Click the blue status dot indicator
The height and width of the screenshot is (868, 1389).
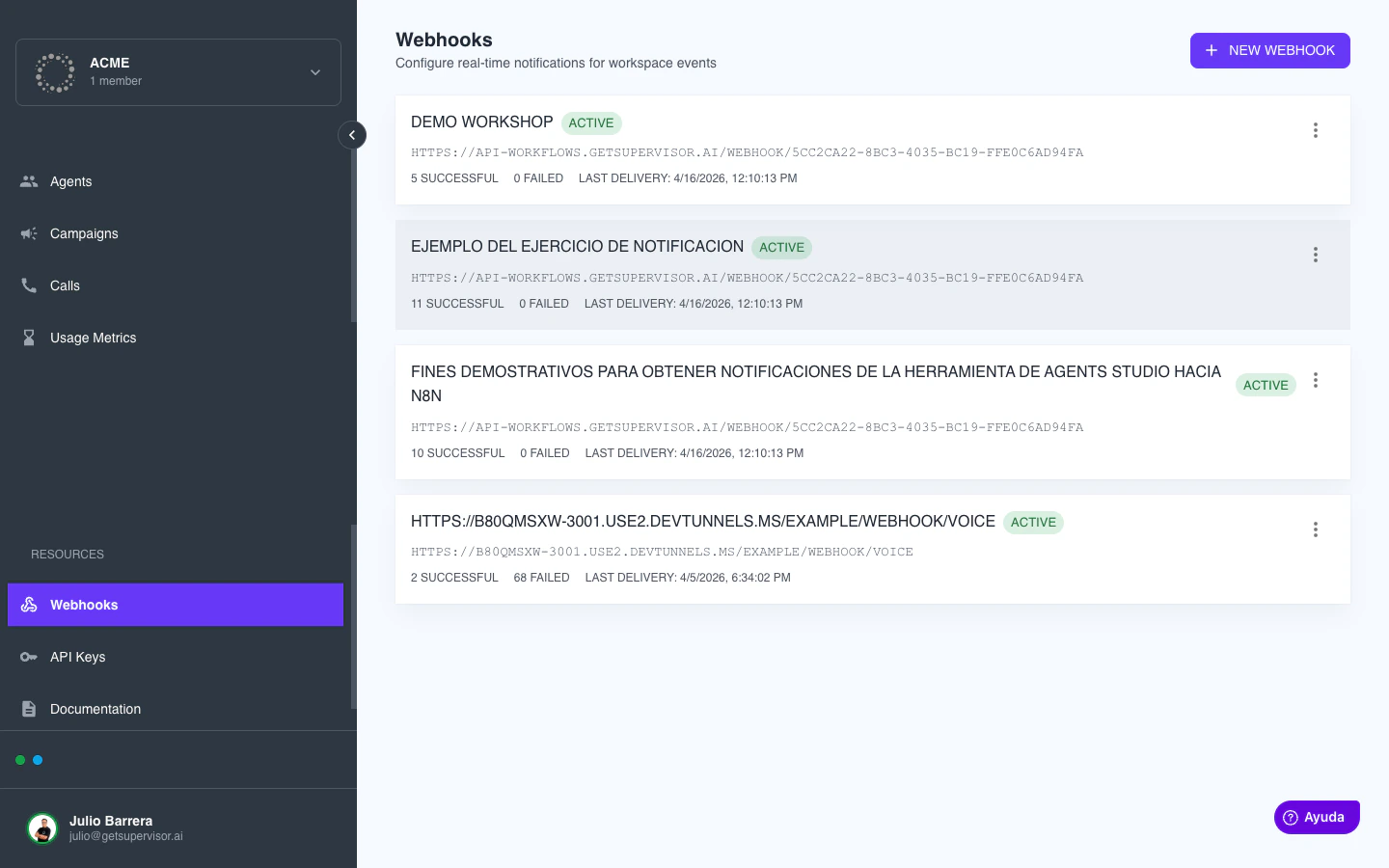coord(38,760)
